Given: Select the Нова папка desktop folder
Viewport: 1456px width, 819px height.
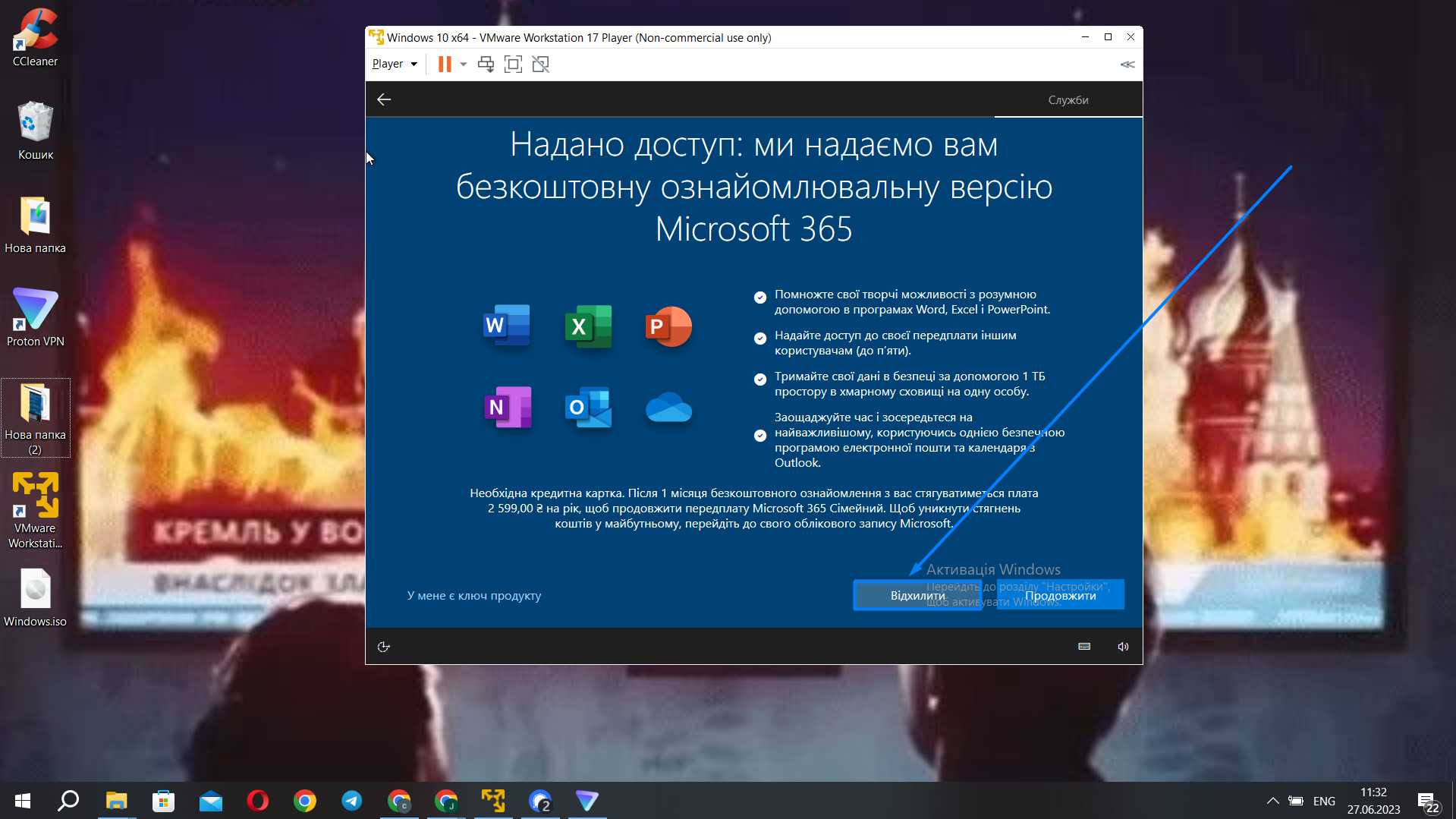Looking at the screenshot, I should pos(35,224).
